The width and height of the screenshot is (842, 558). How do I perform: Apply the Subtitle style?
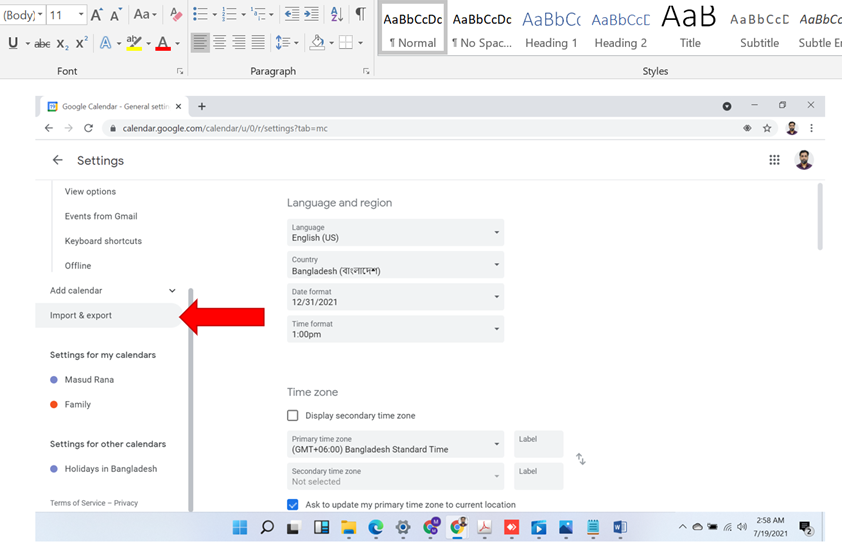[x=759, y=30]
